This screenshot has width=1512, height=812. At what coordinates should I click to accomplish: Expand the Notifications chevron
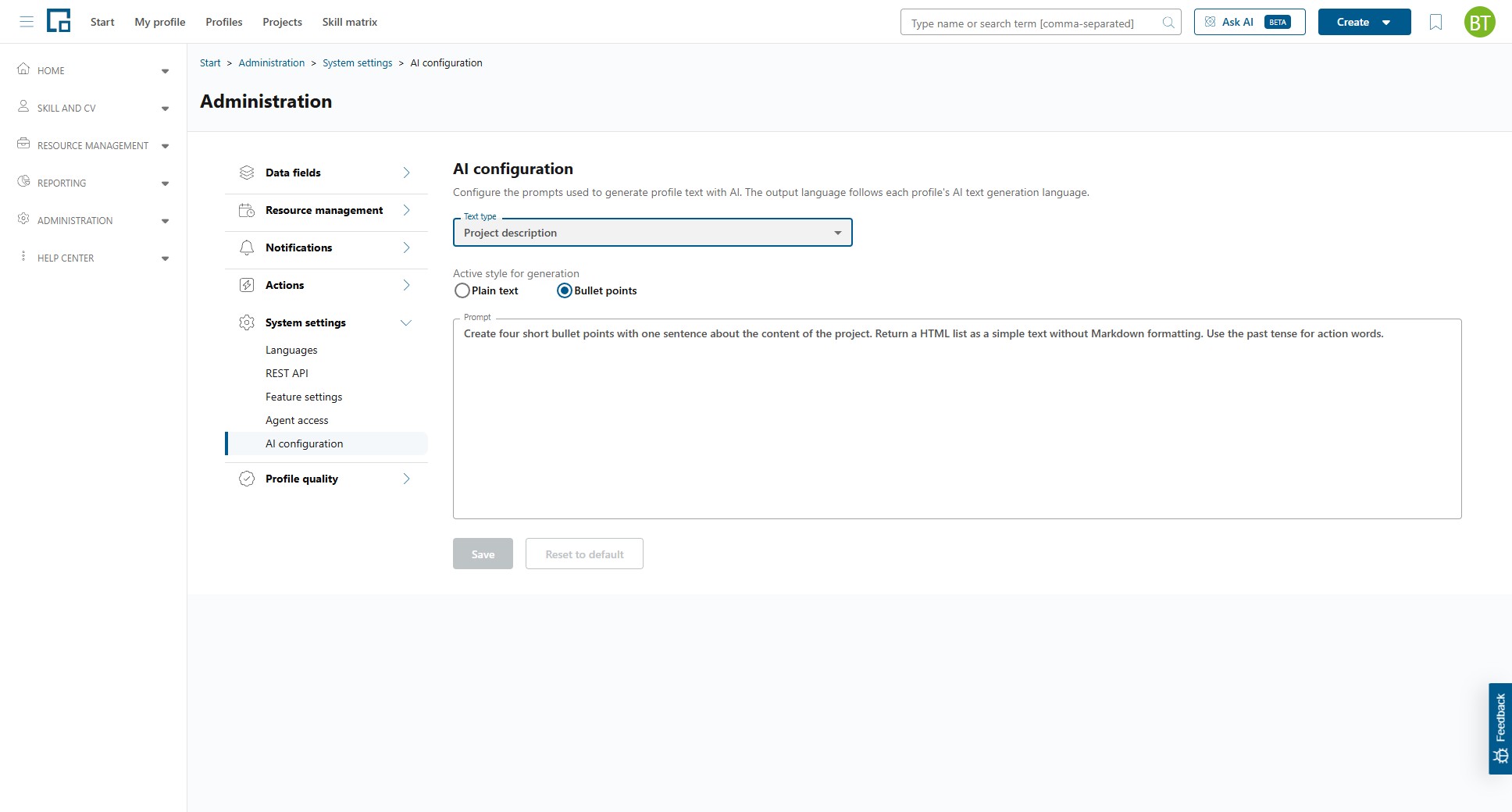406,248
